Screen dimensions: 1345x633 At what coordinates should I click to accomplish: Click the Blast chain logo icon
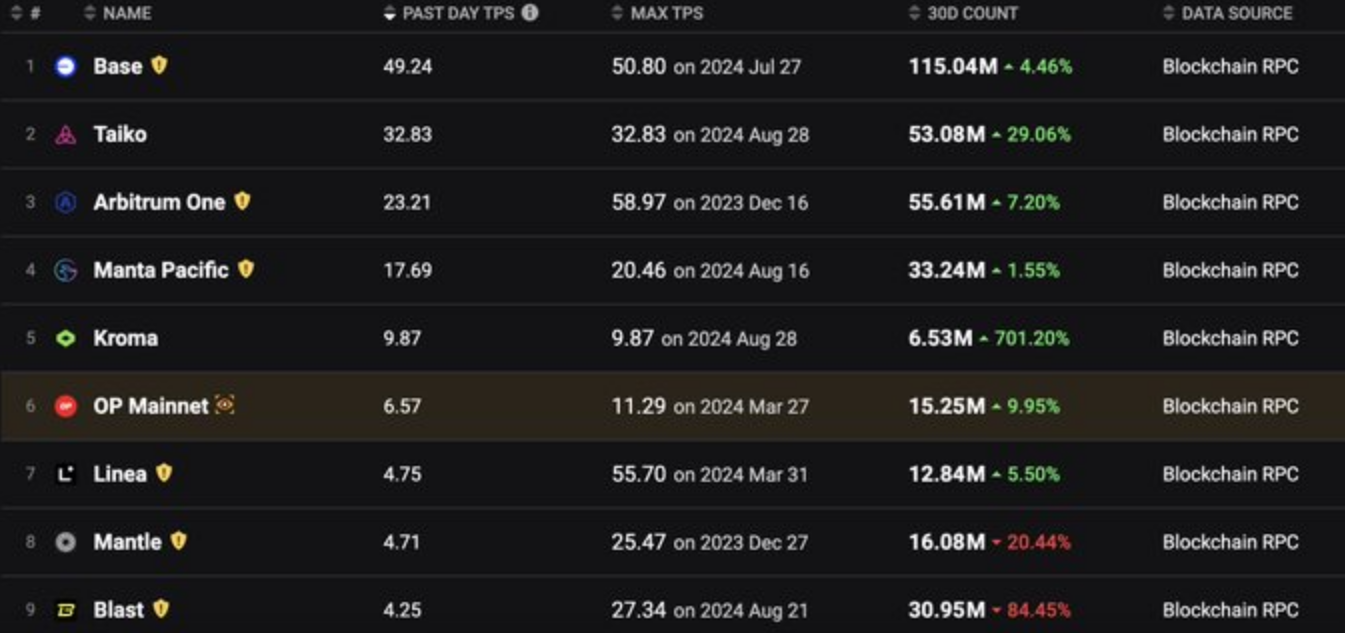[66, 610]
